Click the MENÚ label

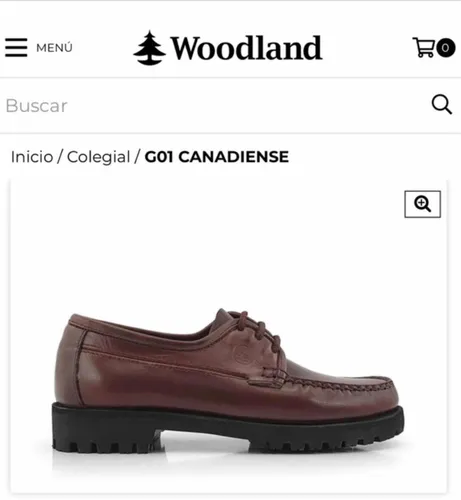coord(54,48)
